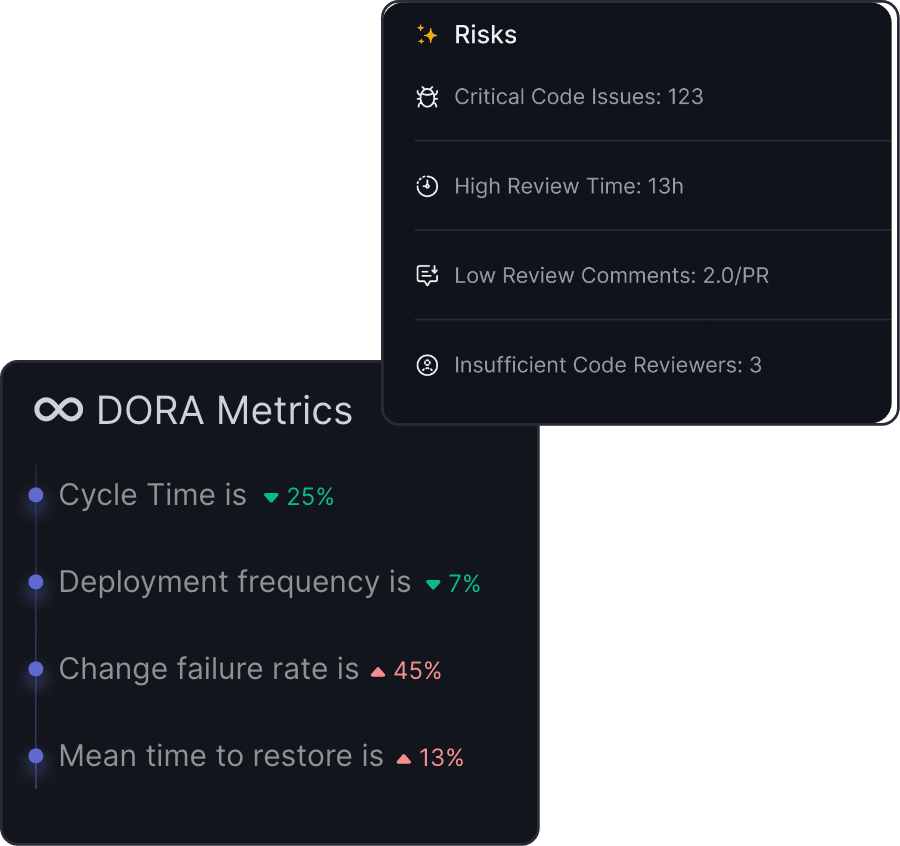The width and height of the screenshot is (900, 846).
Task: Select the Cycle Time timeline dot
Action: pyautogui.click(x=36, y=495)
